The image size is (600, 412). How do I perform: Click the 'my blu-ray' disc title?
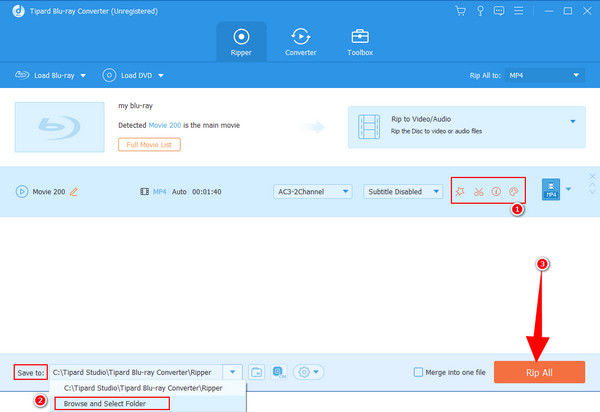135,106
